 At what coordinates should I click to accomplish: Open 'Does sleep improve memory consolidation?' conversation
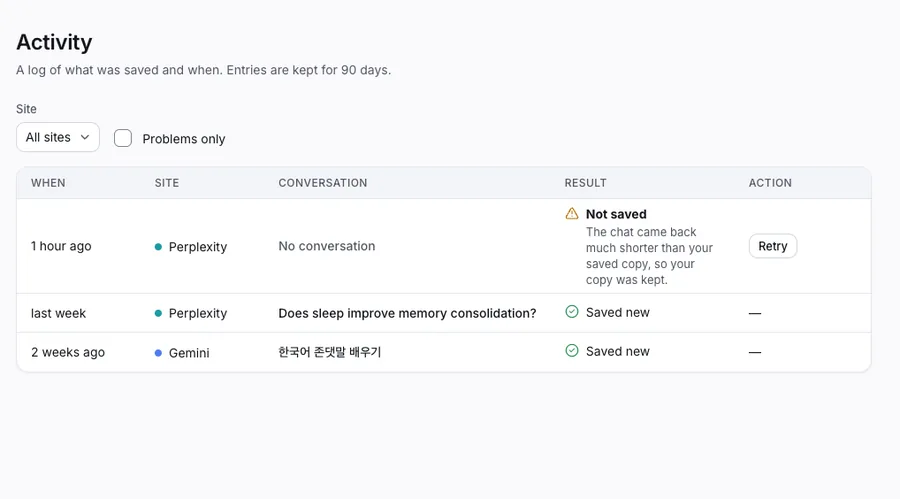408,313
